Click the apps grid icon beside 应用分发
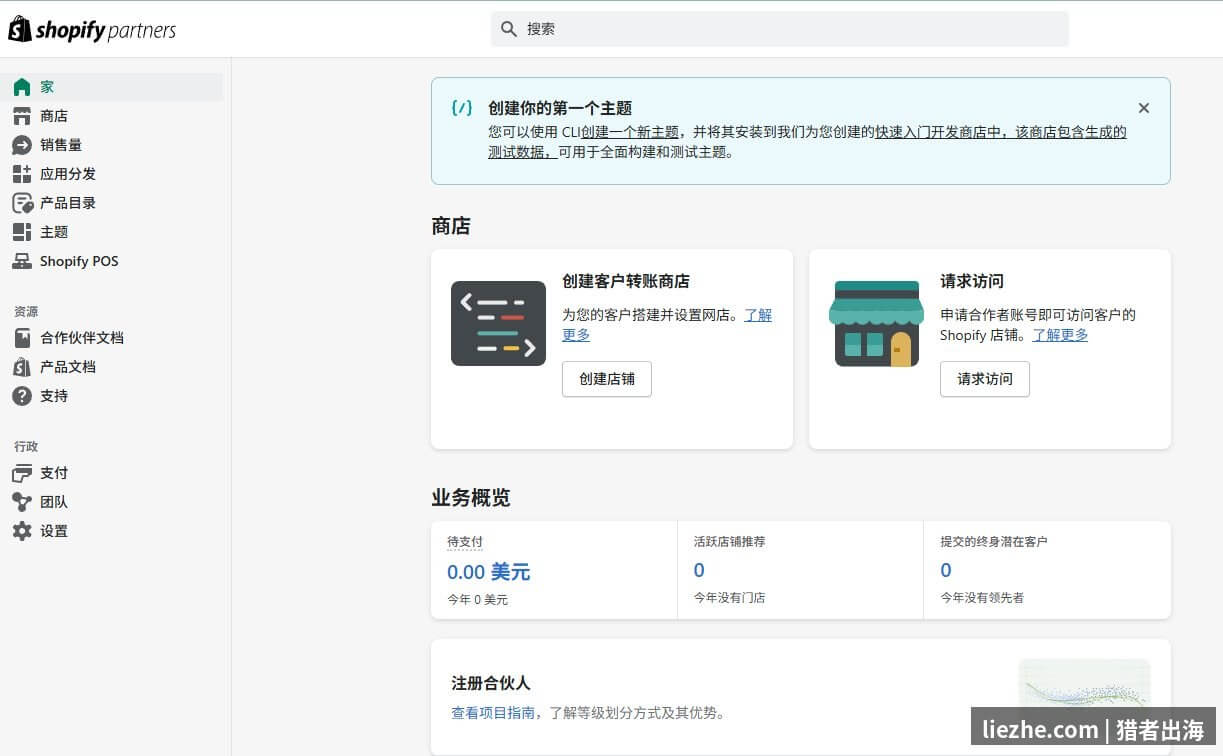1223x756 pixels. (22, 174)
